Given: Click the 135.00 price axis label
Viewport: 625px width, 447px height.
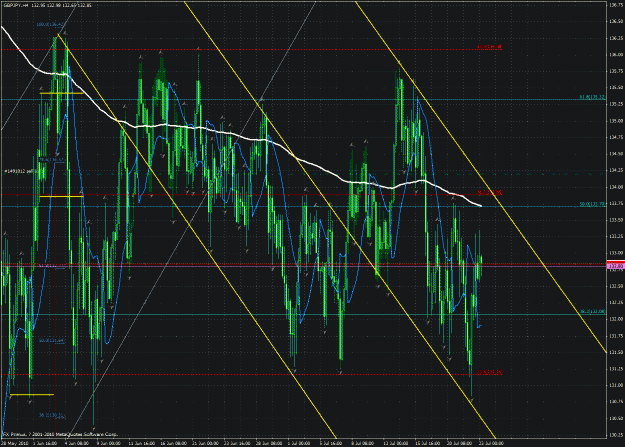Looking at the screenshot, I should point(616,121).
